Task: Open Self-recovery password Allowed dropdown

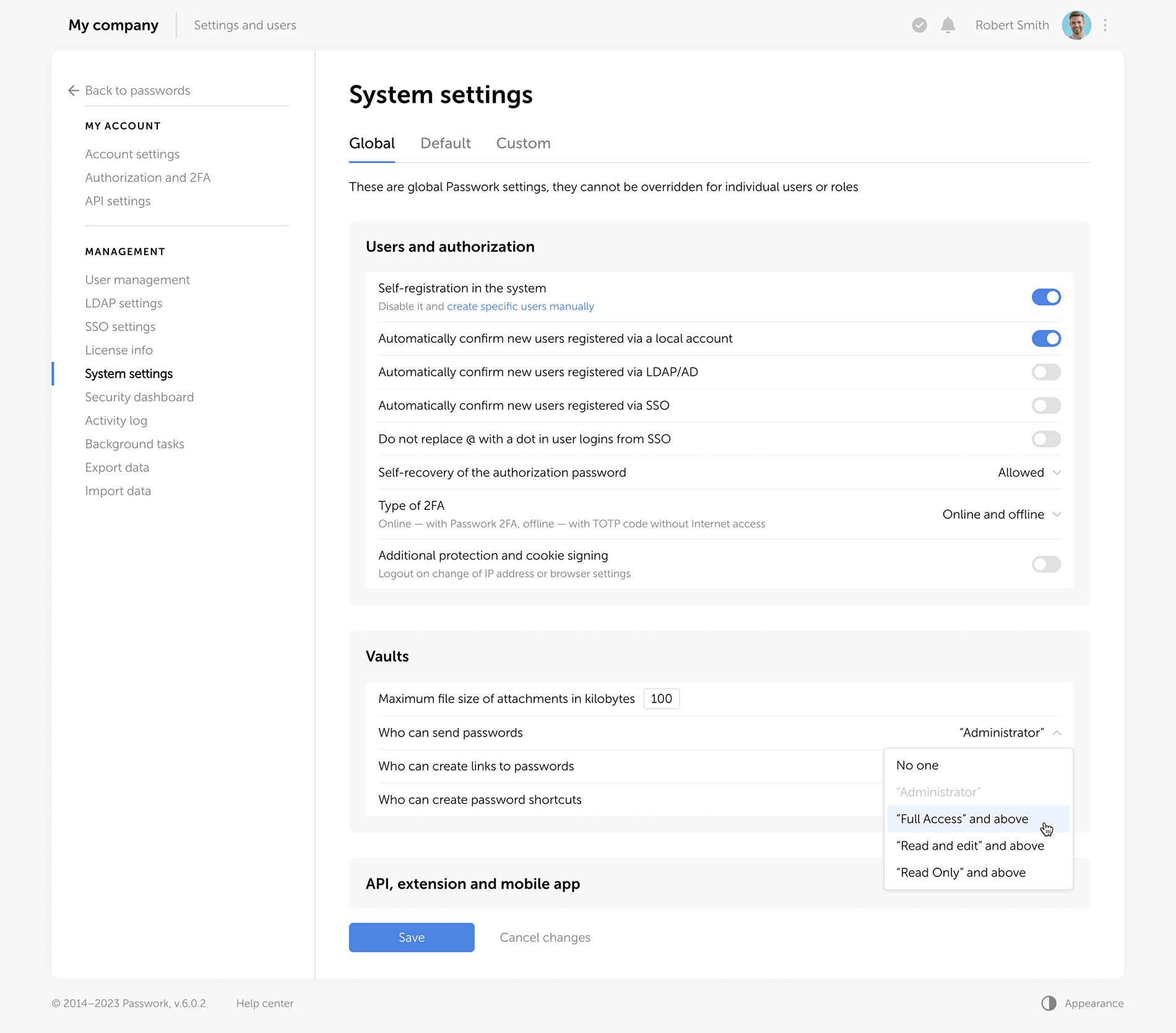Action: [x=1029, y=473]
